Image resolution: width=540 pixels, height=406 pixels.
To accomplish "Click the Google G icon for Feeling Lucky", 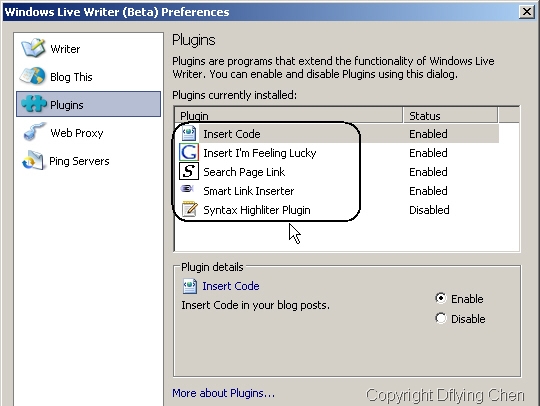I will click(189, 152).
